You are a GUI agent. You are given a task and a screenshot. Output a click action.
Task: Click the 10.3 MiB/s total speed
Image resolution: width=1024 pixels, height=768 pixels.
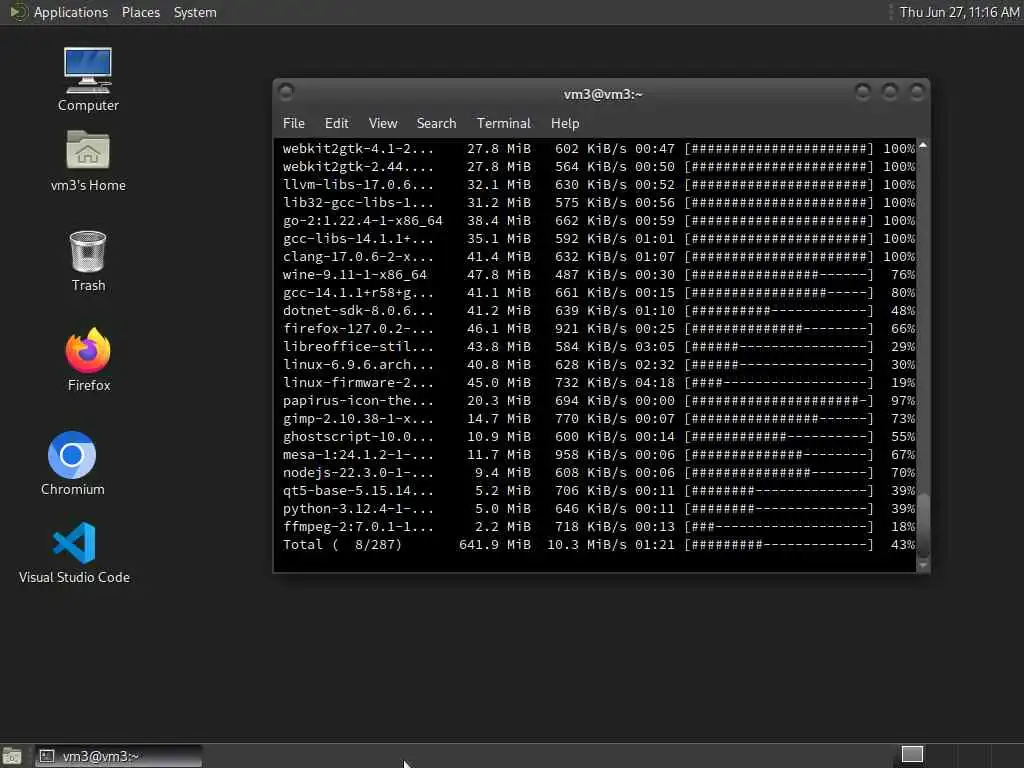click(x=586, y=545)
